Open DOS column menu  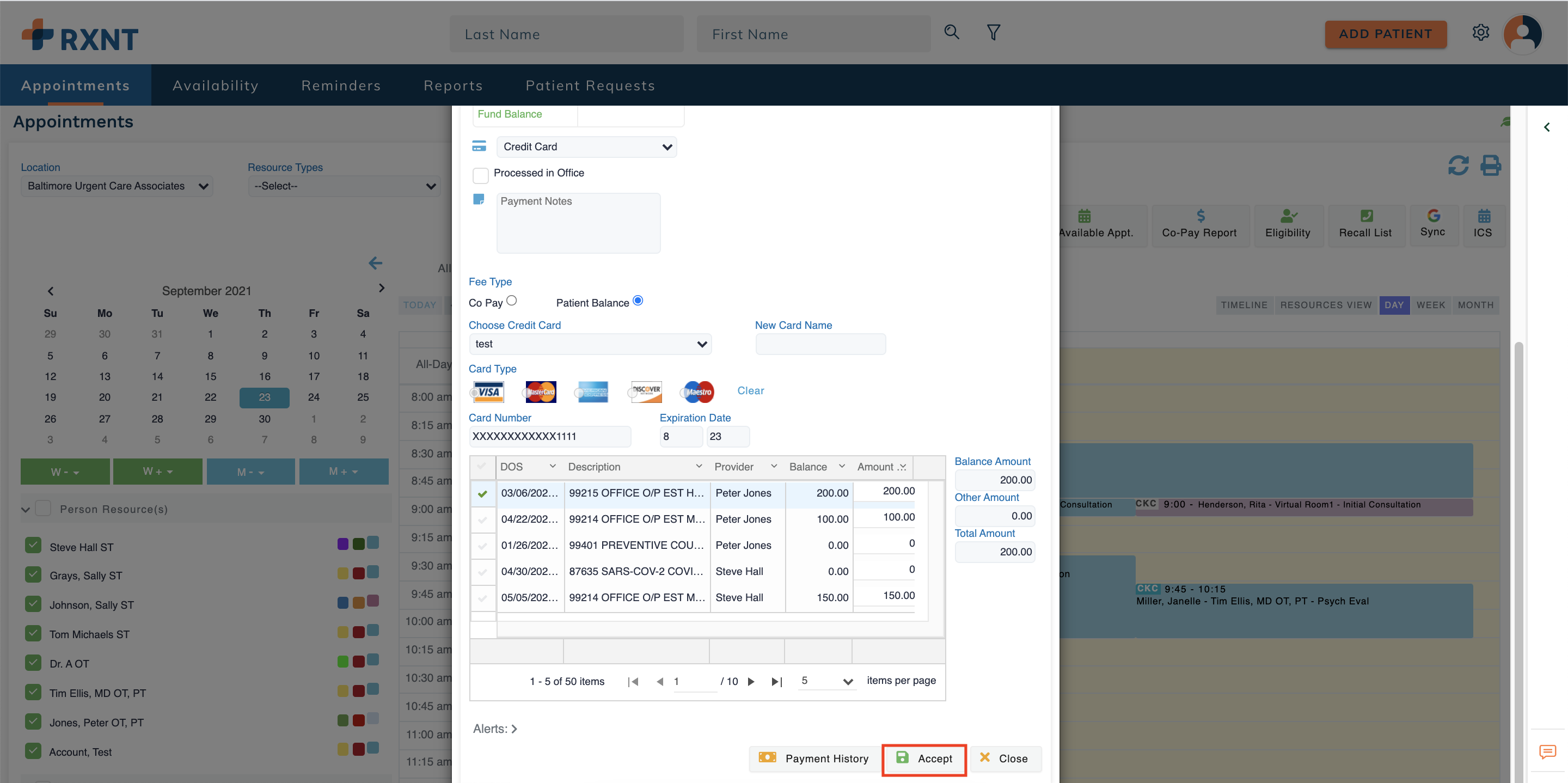[x=552, y=467]
